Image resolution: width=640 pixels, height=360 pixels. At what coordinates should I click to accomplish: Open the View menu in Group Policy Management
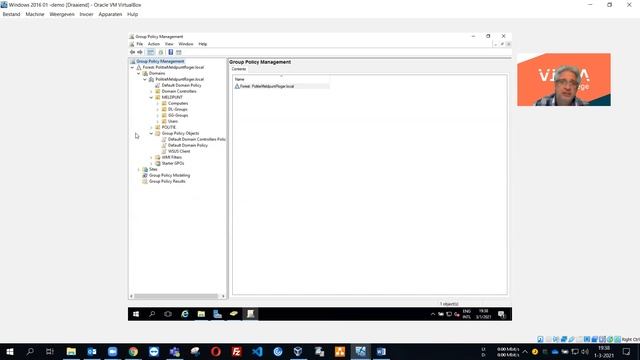pos(169,44)
